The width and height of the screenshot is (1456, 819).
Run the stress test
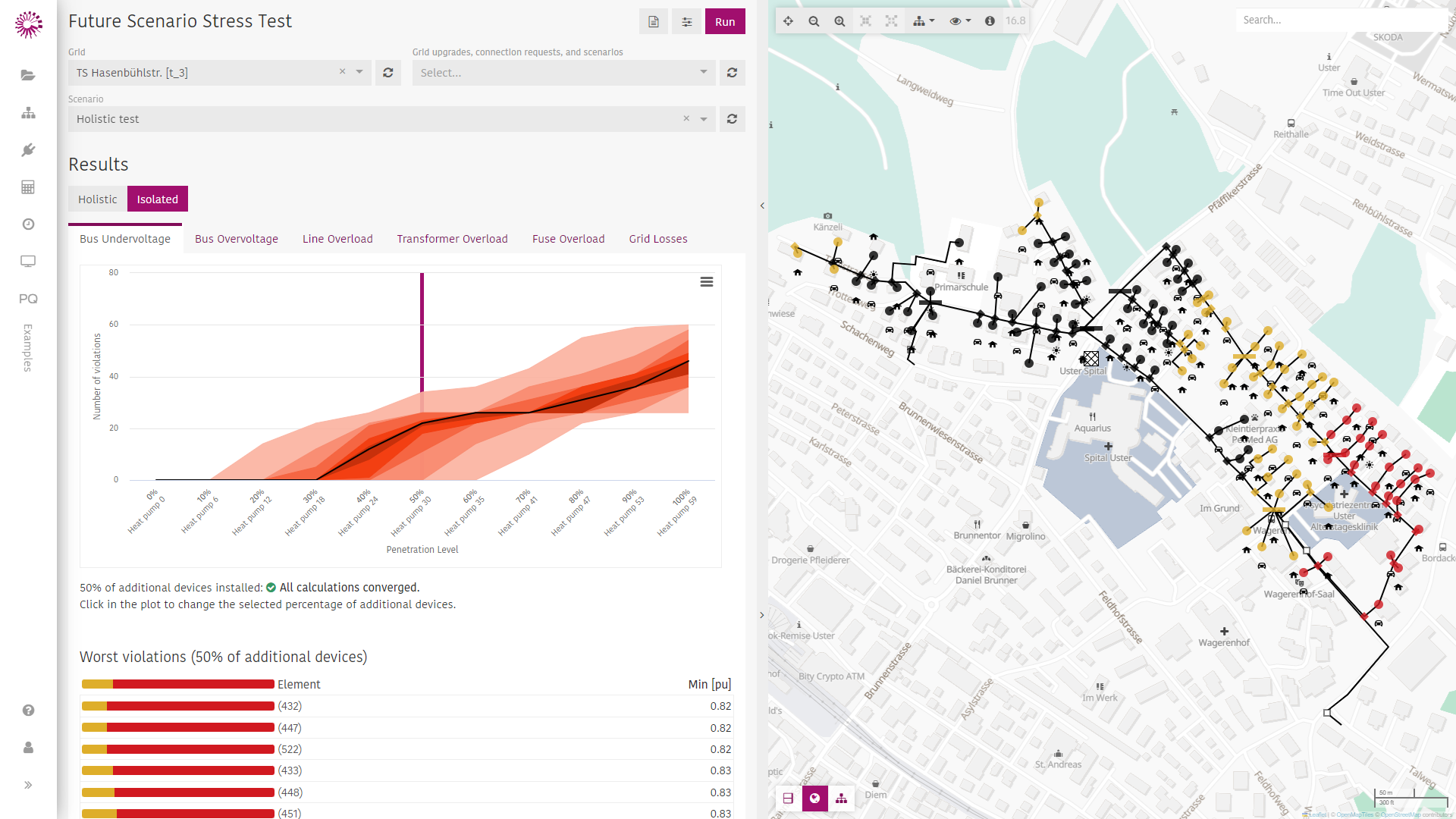click(725, 22)
